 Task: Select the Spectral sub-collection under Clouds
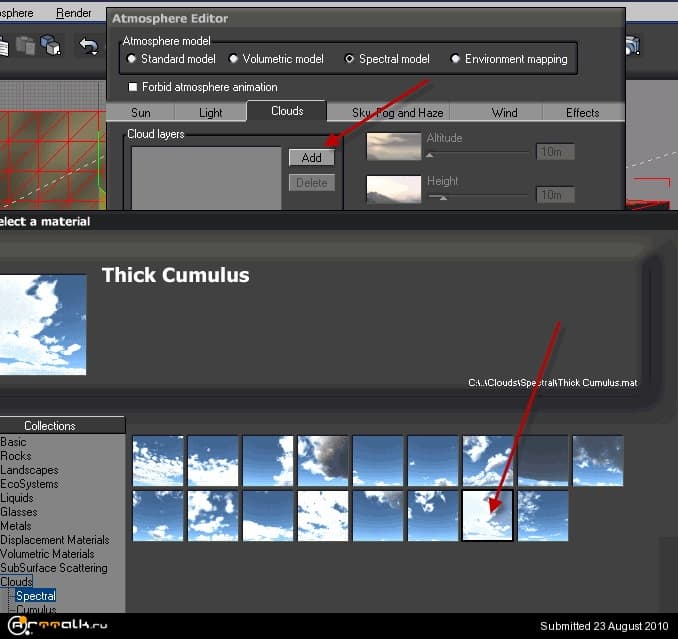(x=36, y=596)
